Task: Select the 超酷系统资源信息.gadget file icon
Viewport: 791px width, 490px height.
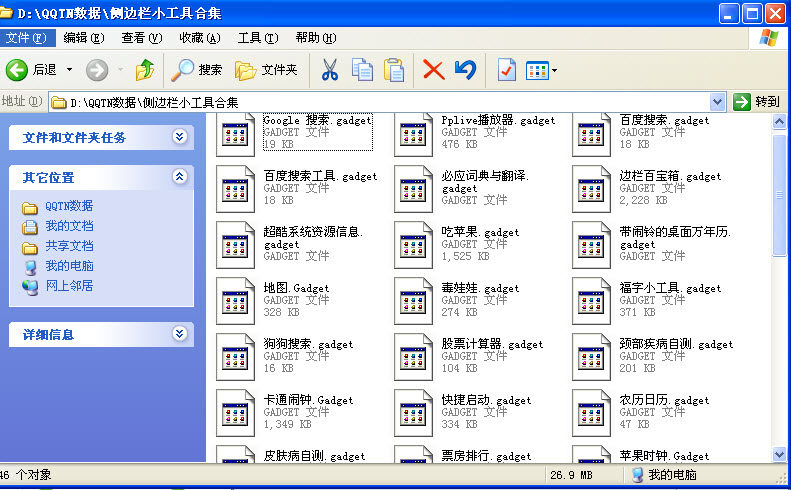Action: (235, 245)
